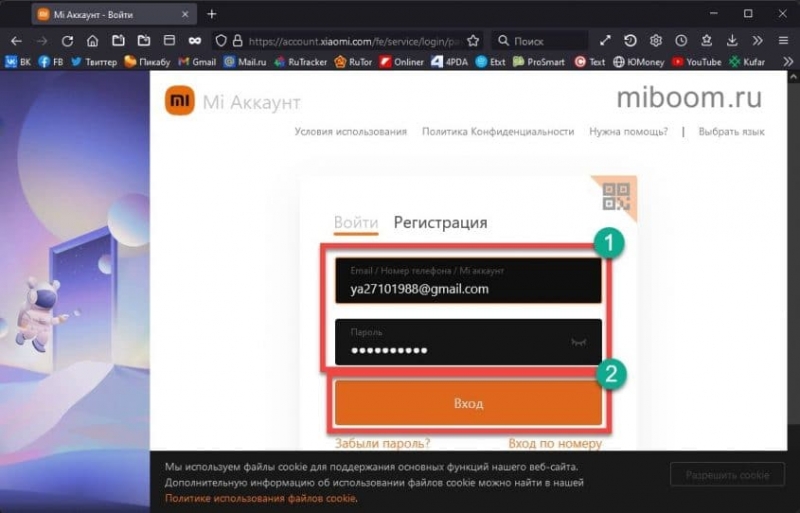This screenshot has width=800, height=513.
Task: Open the Вход по номеру link
Action: pyautogui.click(x=555, y=444)
